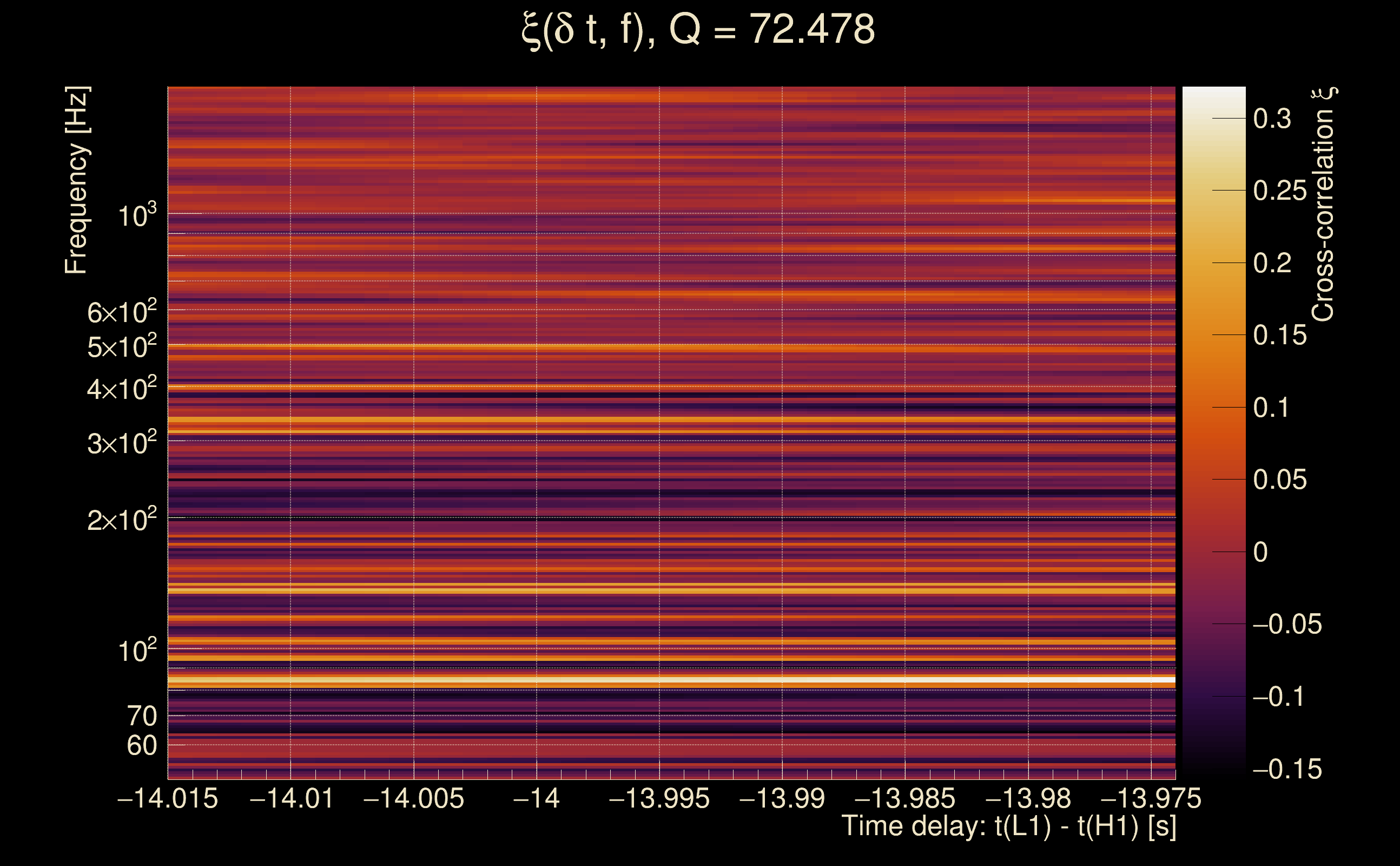Click the 0.25 tick label on colorbar
Image resolution: width=1400 pixels, height=866 pixels.
(x=1280, y=191)
